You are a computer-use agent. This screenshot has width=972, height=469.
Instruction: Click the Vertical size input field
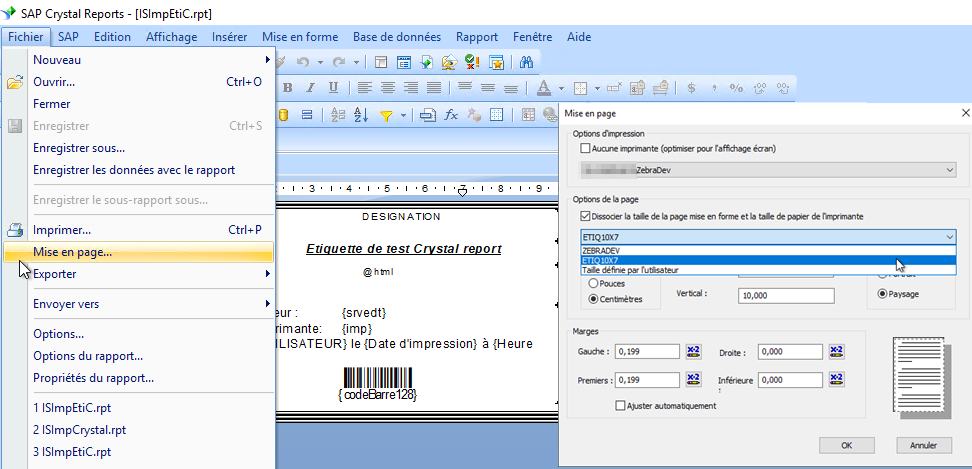pyautogui.click(x=786, y=295)
